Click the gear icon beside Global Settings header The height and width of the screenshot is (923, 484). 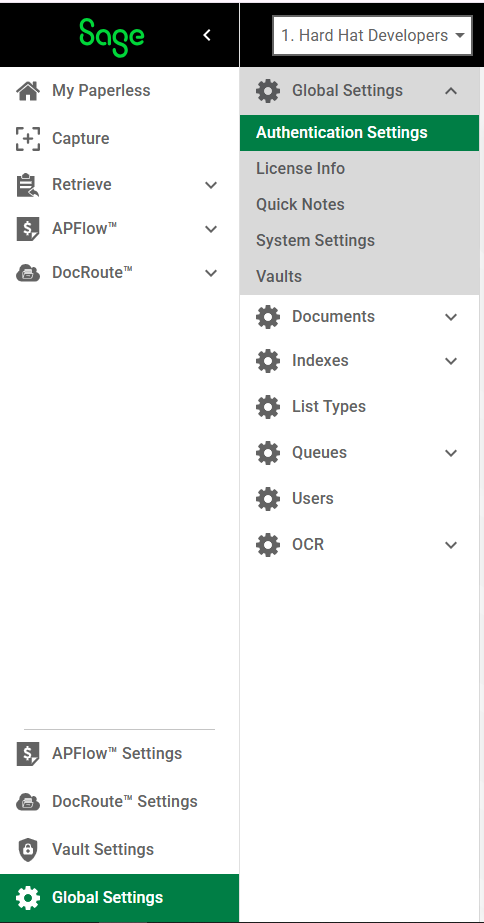[268, 91]
